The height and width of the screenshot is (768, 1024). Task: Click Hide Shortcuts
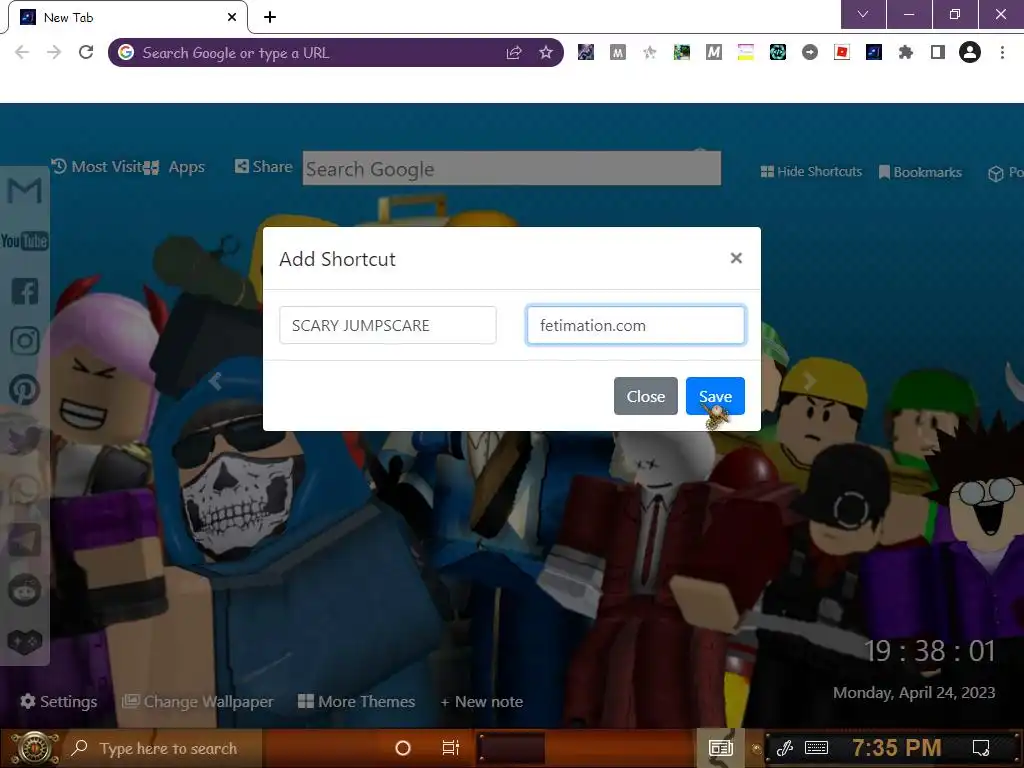[x=811, y=172]
